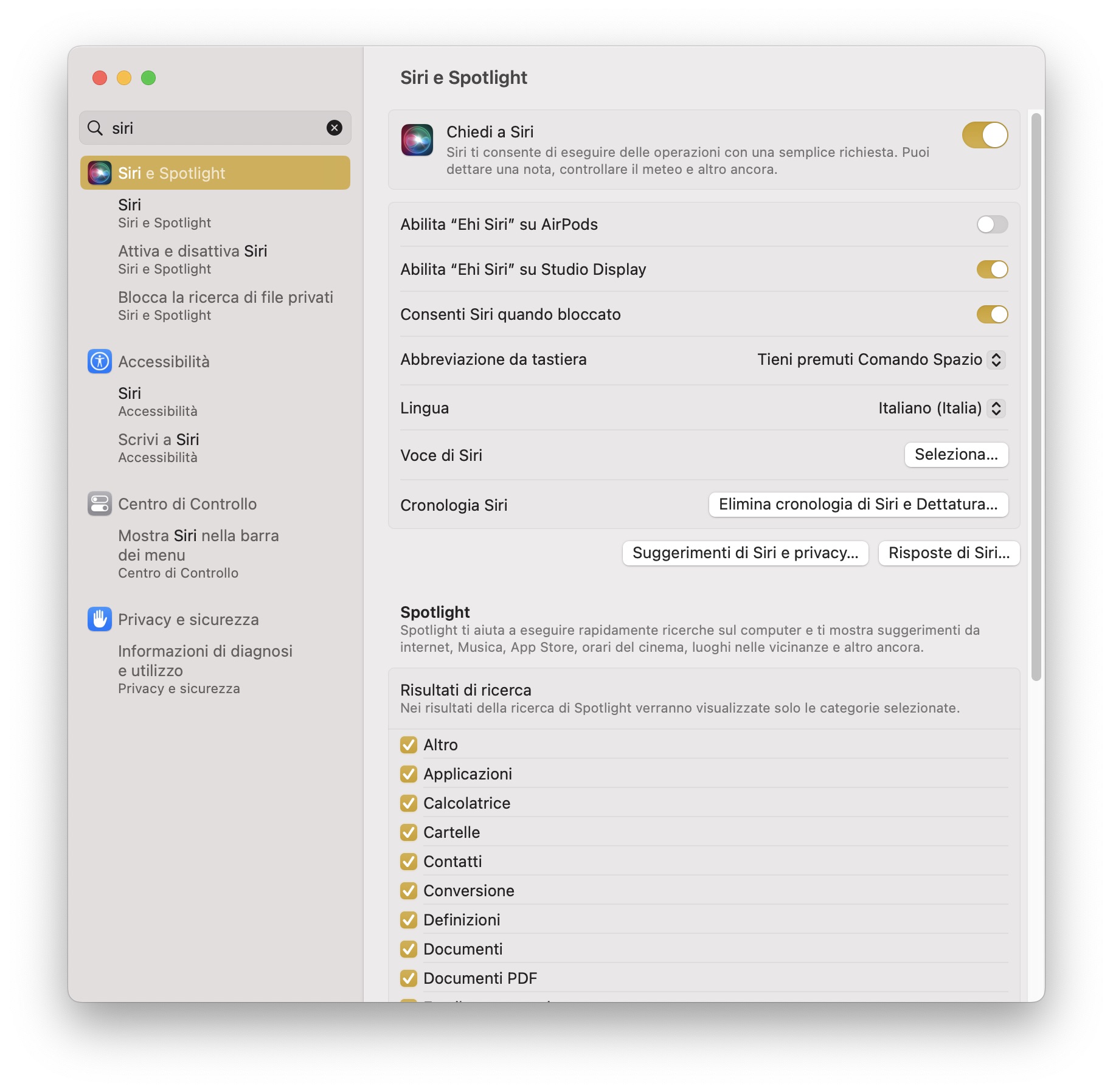The height and width of the screenshot is (1092, 1113).
Task: Uncheck the Cartelle checkbox
Action: click(409, 832)
